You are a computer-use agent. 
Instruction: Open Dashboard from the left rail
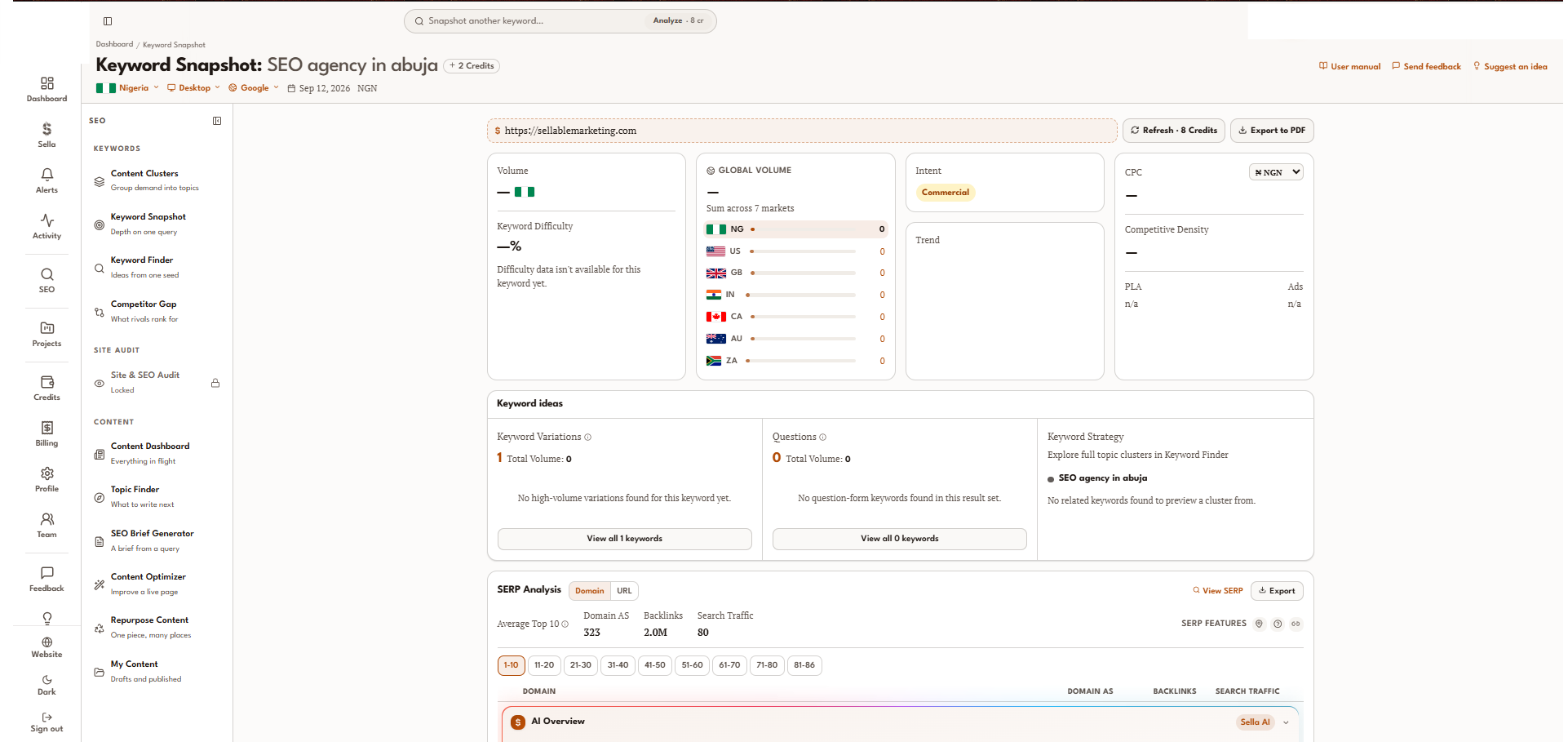[47, 89]
